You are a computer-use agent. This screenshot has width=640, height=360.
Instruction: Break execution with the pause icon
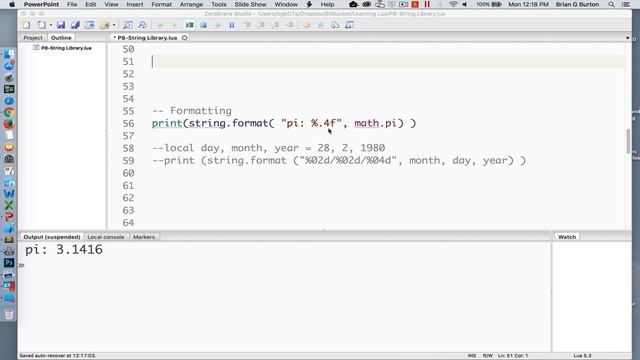click(231, 25)
